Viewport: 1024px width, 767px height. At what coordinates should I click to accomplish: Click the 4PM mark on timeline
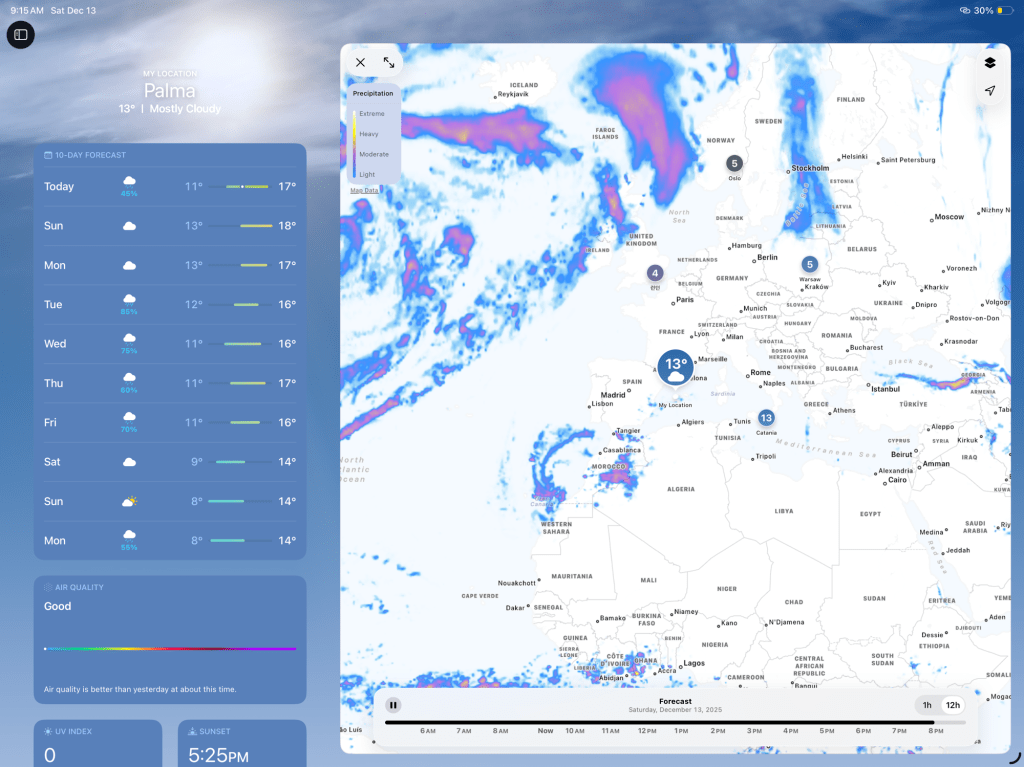(x=791, y=731)
